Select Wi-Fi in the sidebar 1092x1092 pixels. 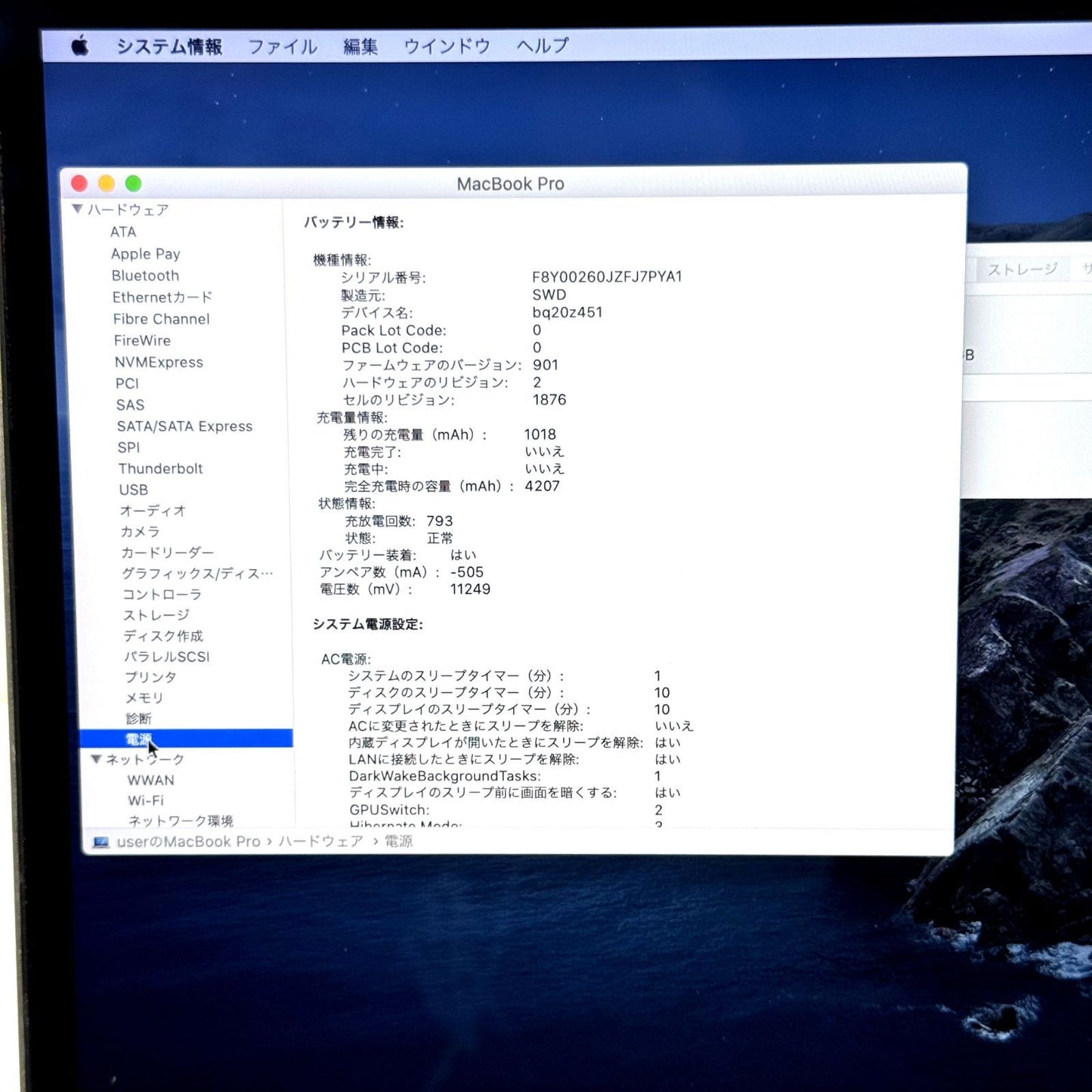146,800
